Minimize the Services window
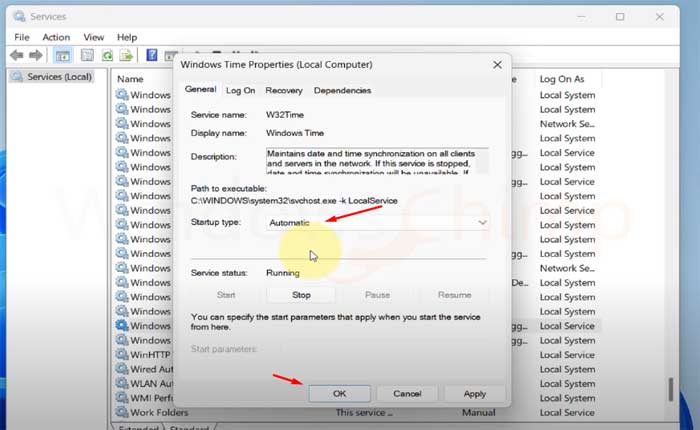Screen dimensions: 700x430 pyautogui.click(x=581, y=17)
